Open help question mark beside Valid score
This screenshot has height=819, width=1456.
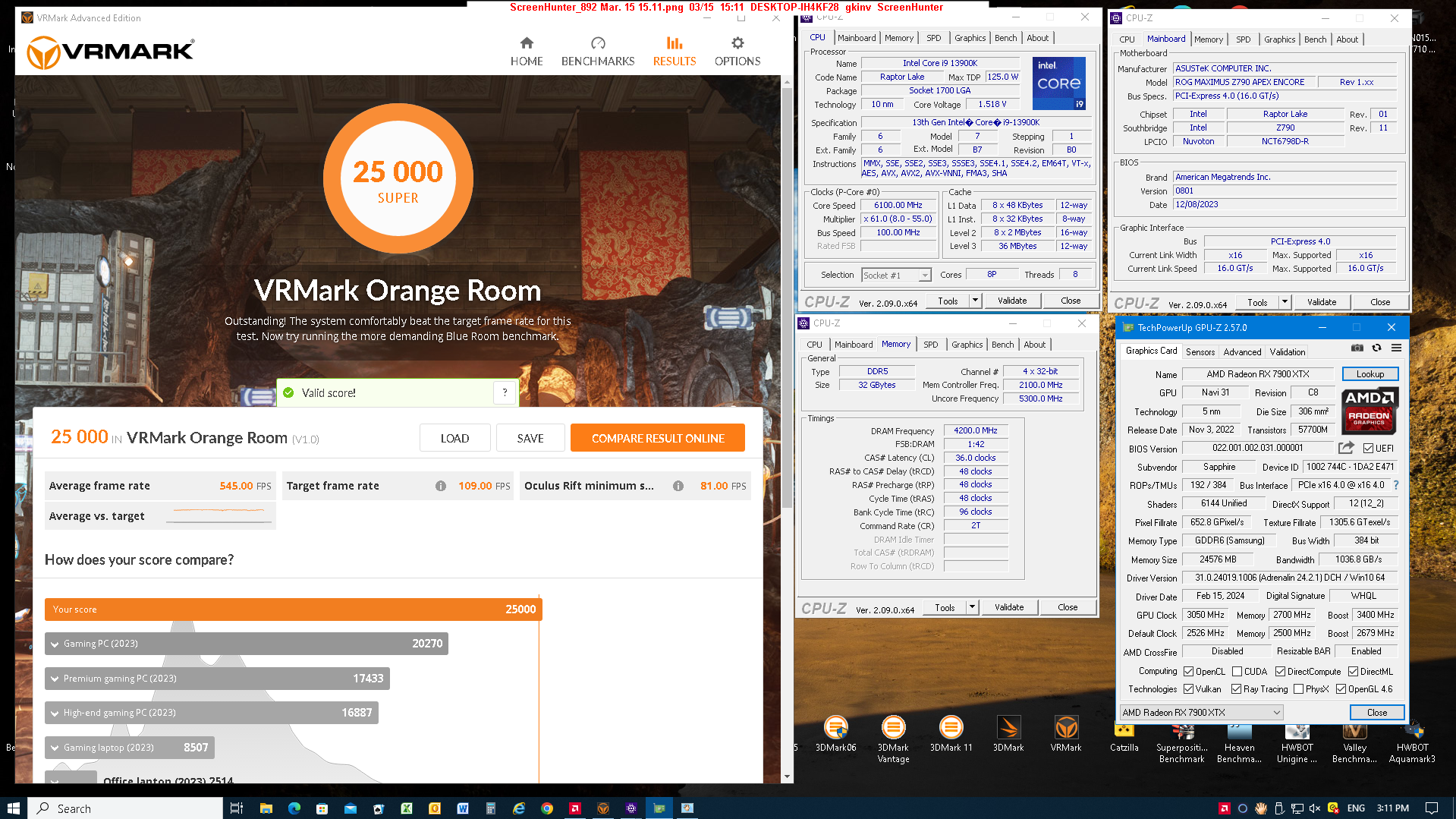505,392
